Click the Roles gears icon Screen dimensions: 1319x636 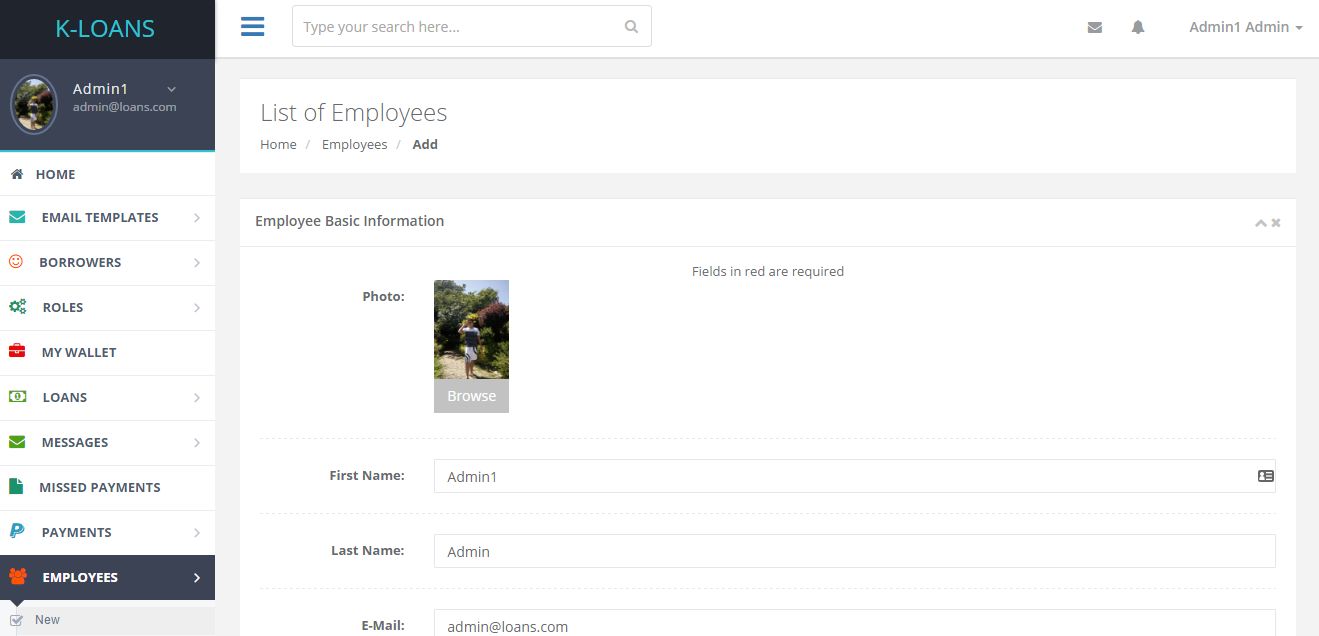coord(18,307)
